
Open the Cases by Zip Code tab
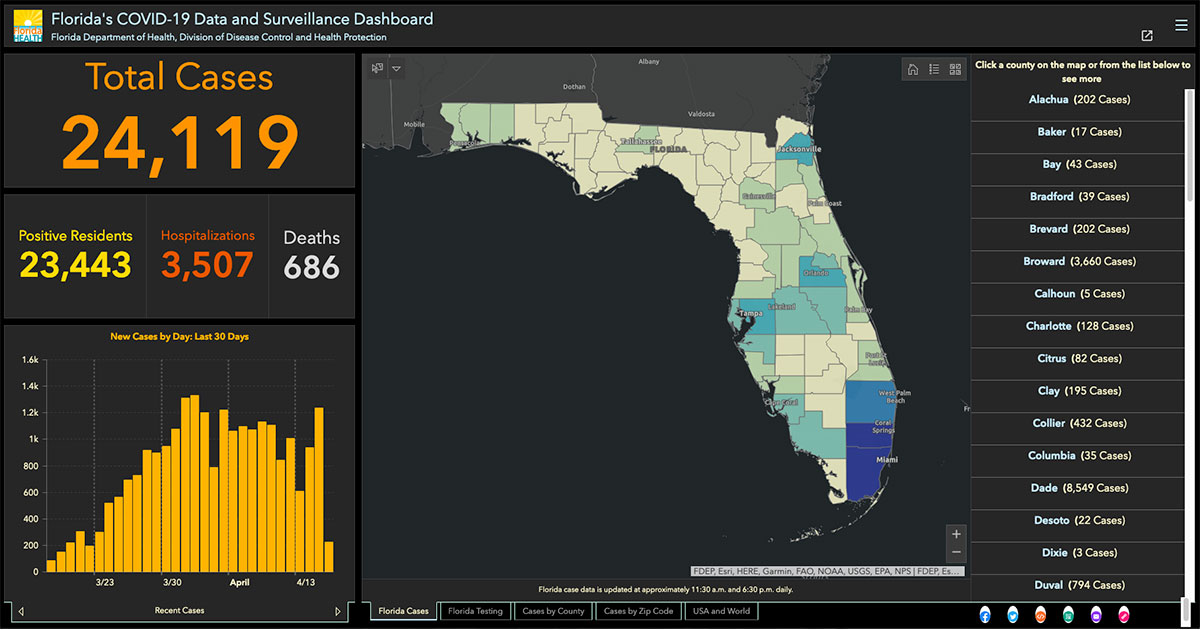(638, 611)
